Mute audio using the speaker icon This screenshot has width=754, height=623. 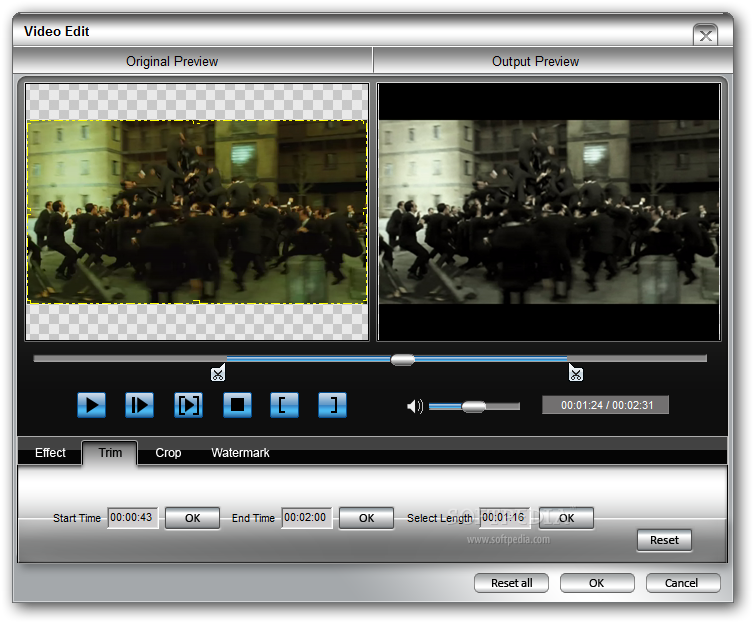point(415,406)
